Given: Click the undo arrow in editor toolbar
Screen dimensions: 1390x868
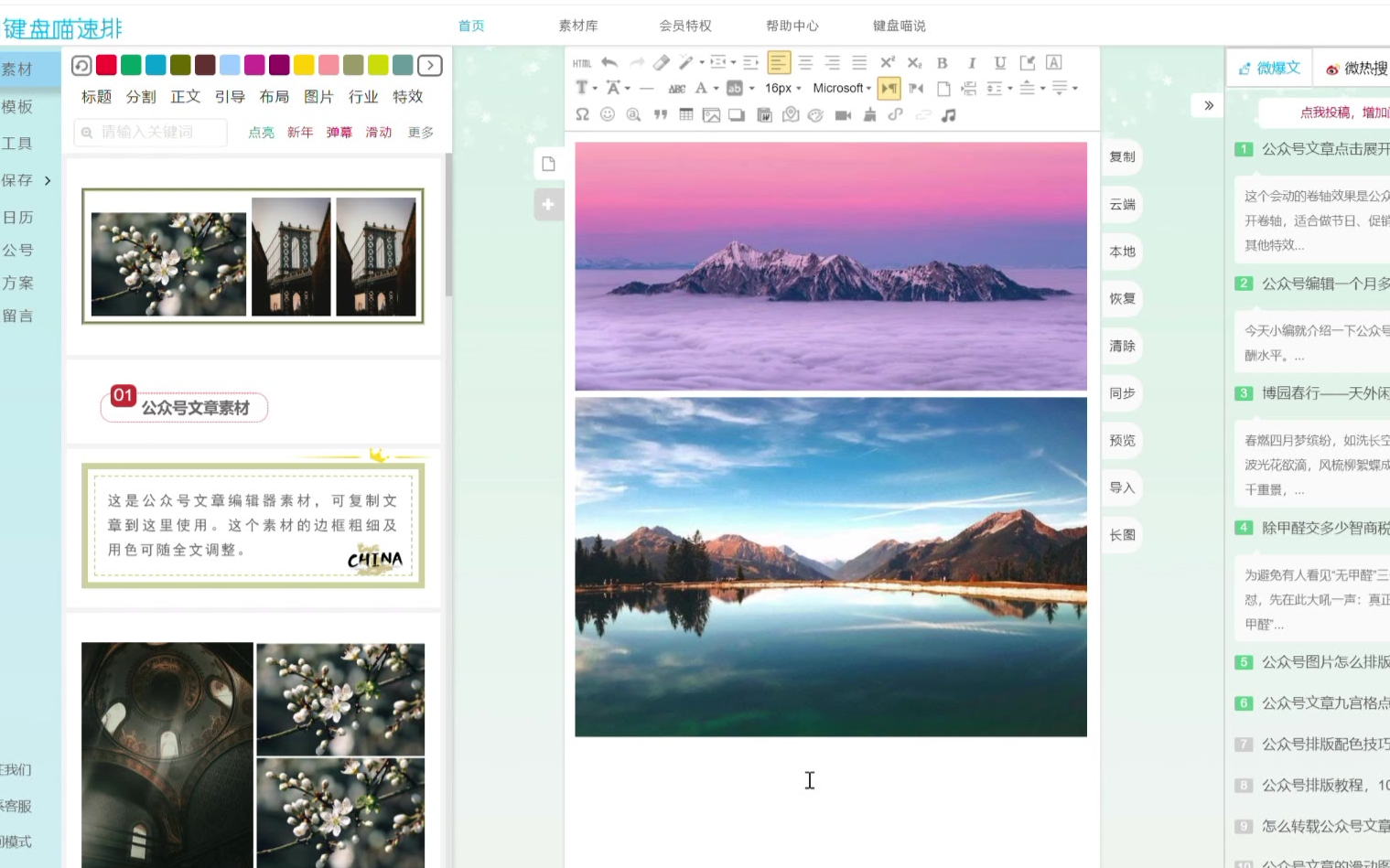Looking at the screenshot, I should [609, 62].
